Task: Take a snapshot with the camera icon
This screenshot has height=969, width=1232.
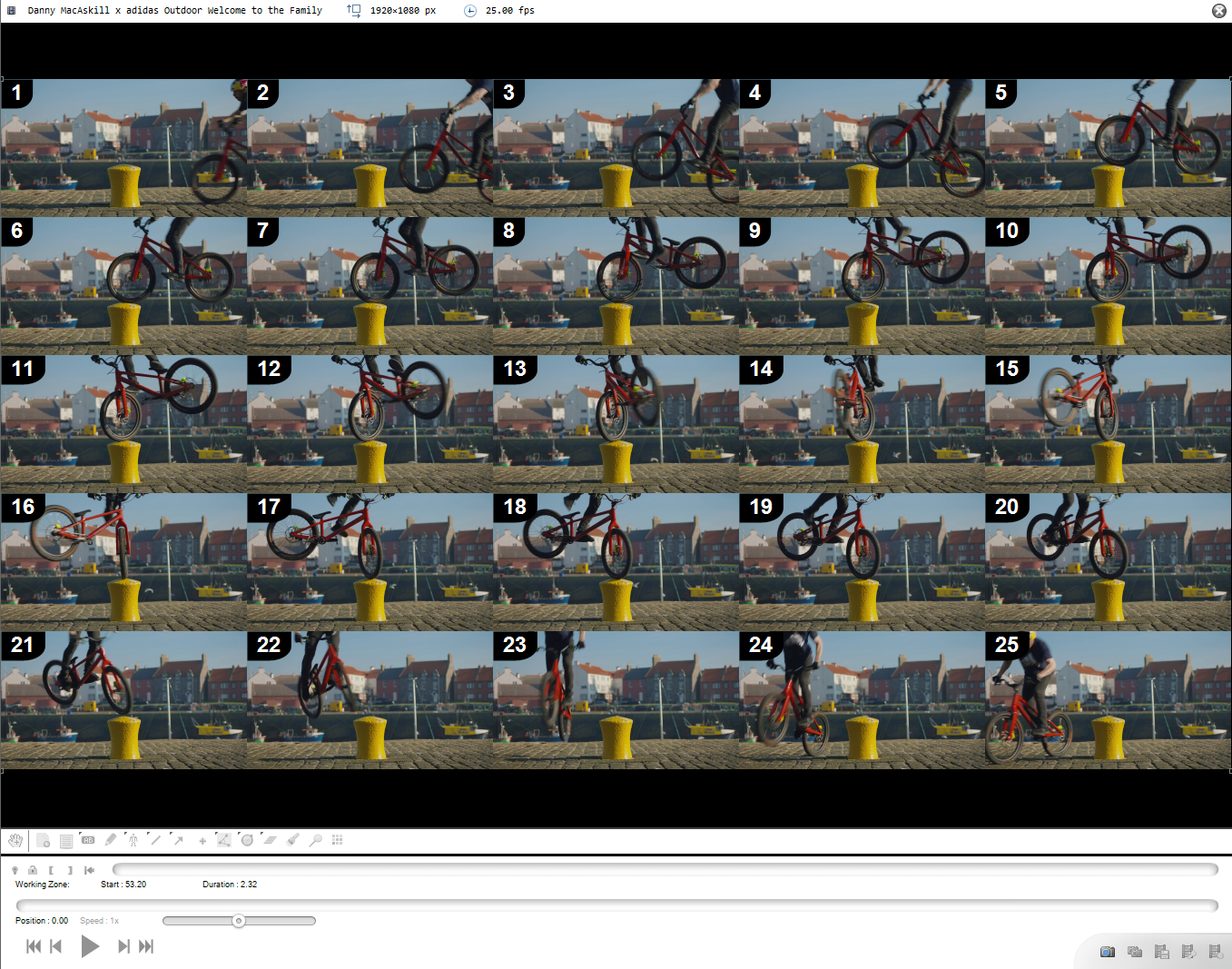Action: pyautogui.click(x=1107, y=952)
